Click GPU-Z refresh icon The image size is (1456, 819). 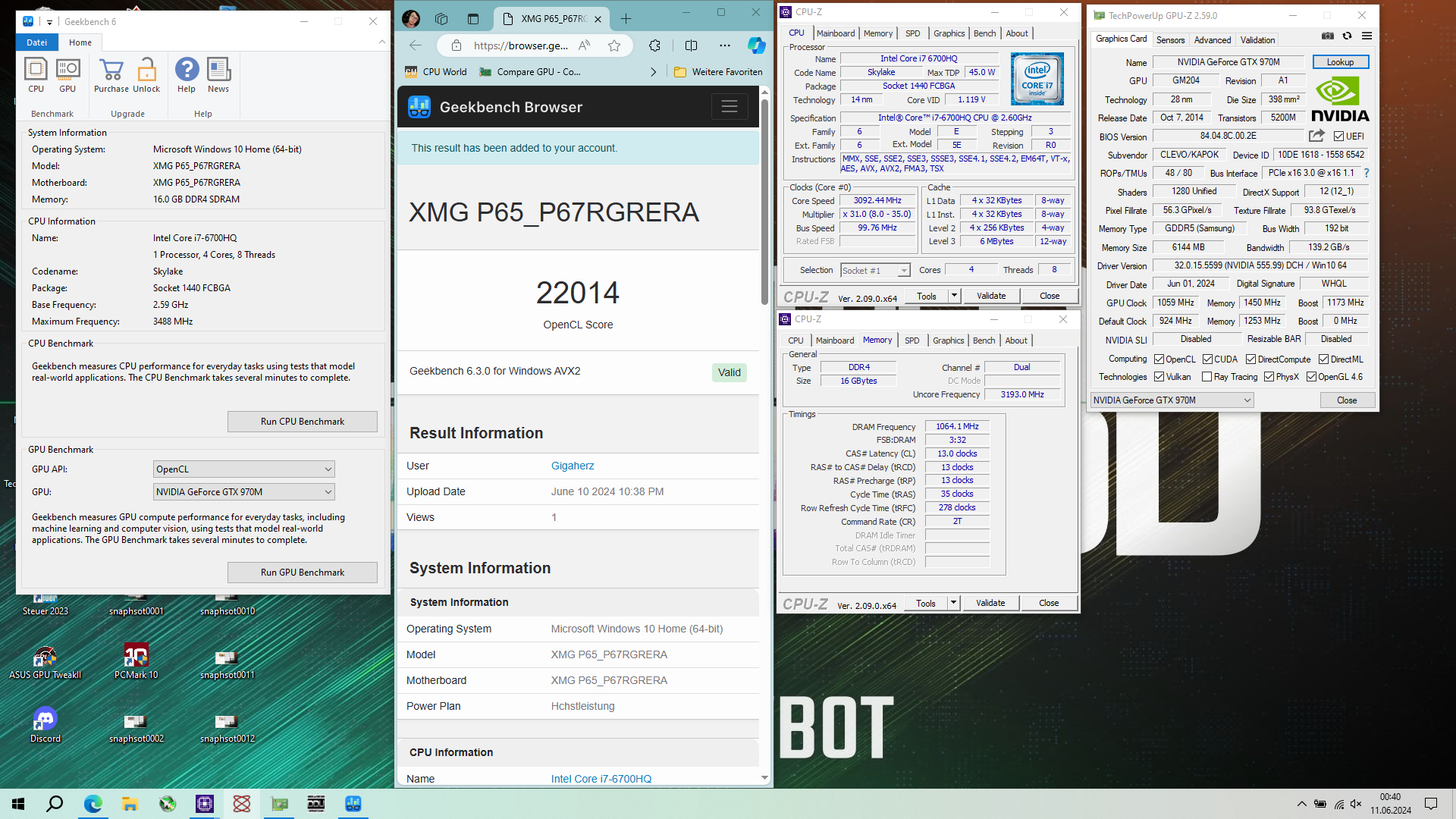pyautogui.click(x=1347, y=36)
